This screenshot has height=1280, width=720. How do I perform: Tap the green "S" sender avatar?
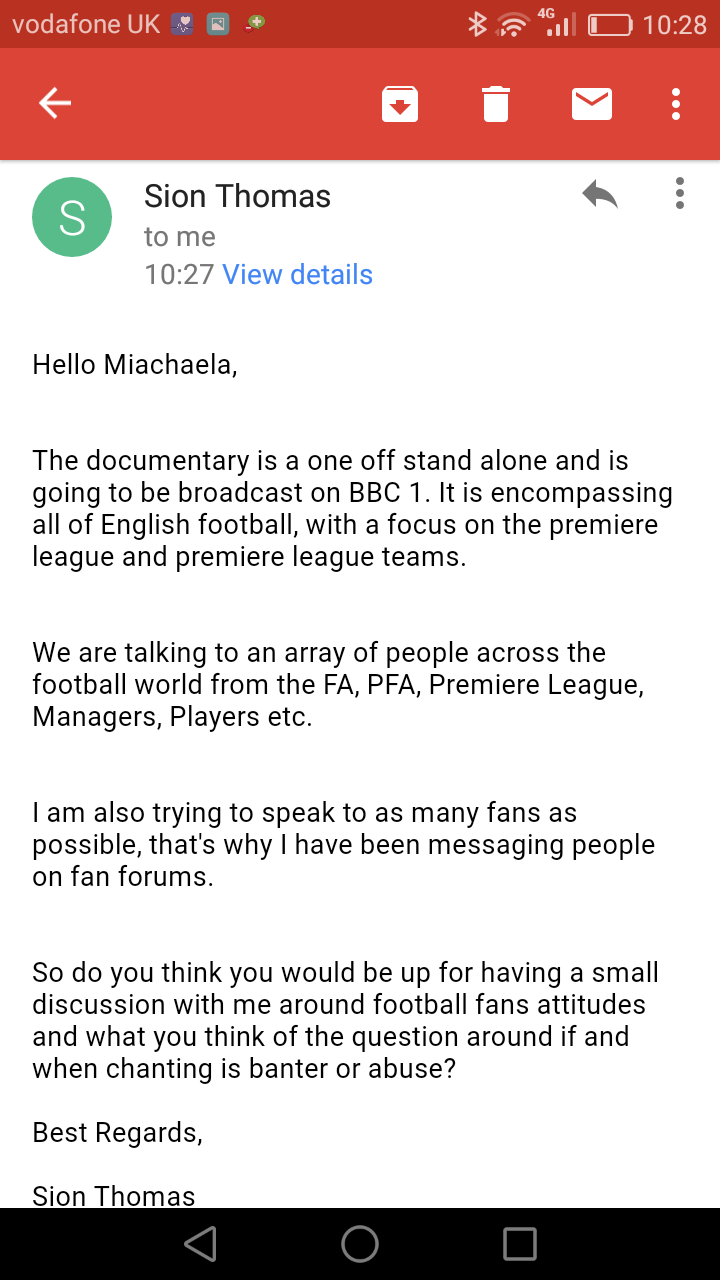click(72, 217)
